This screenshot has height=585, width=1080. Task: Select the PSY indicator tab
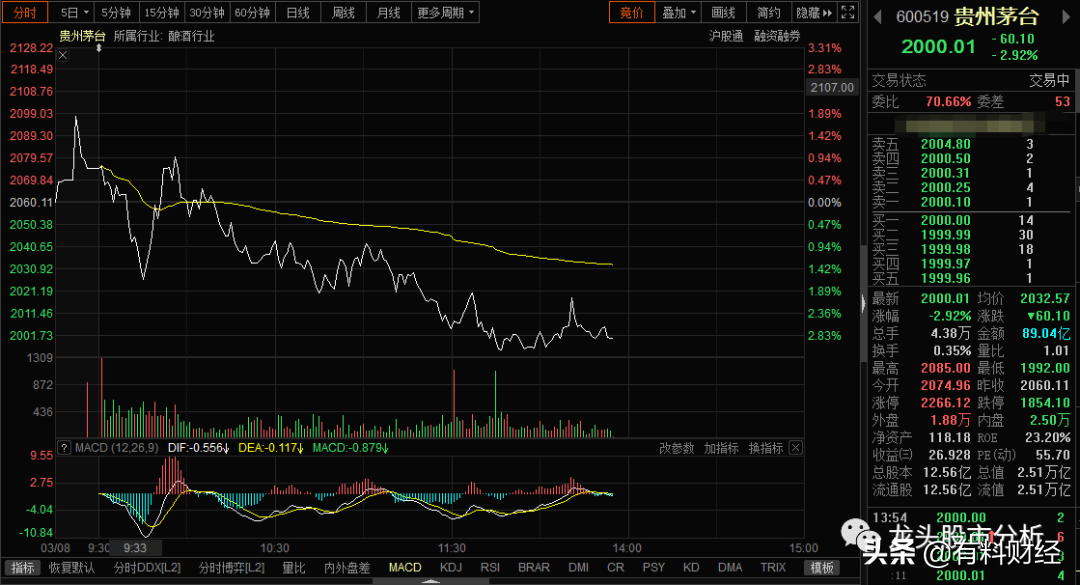click(654, 568)
